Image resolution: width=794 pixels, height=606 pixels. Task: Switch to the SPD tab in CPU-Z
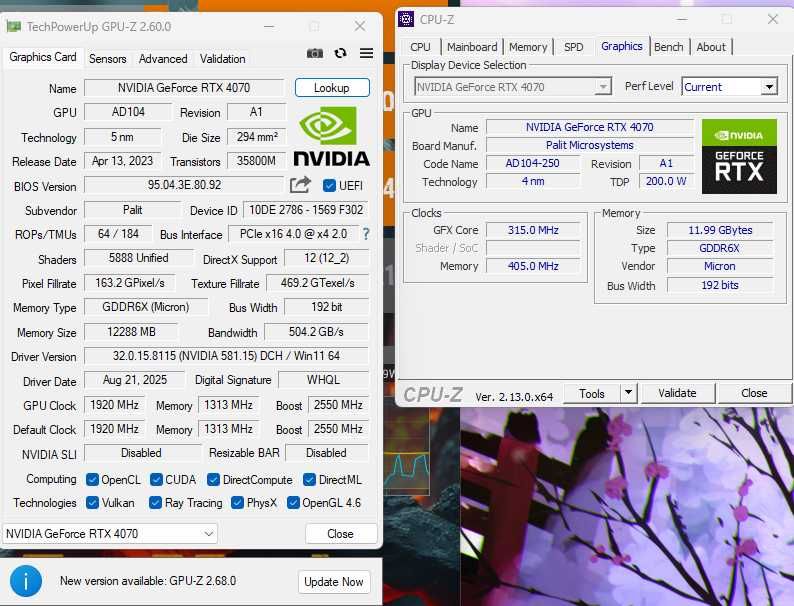click(x=573, y=47)
